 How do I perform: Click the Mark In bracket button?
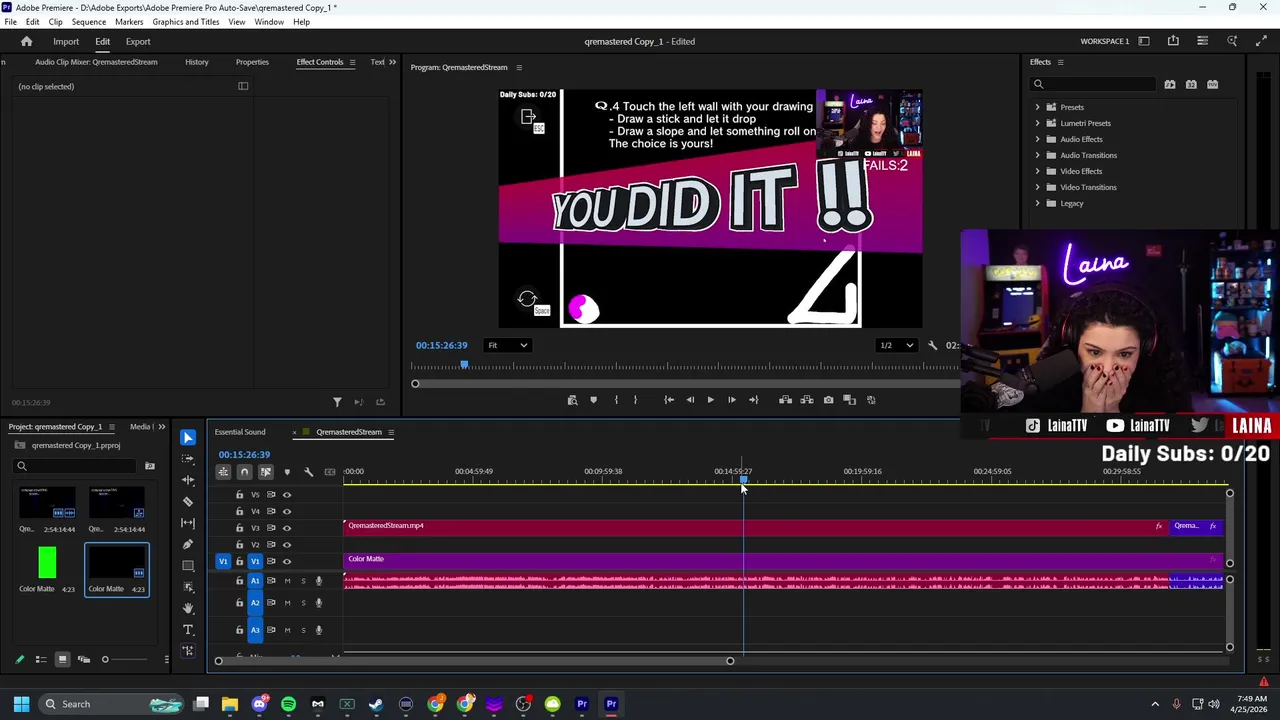click(616, 400)
